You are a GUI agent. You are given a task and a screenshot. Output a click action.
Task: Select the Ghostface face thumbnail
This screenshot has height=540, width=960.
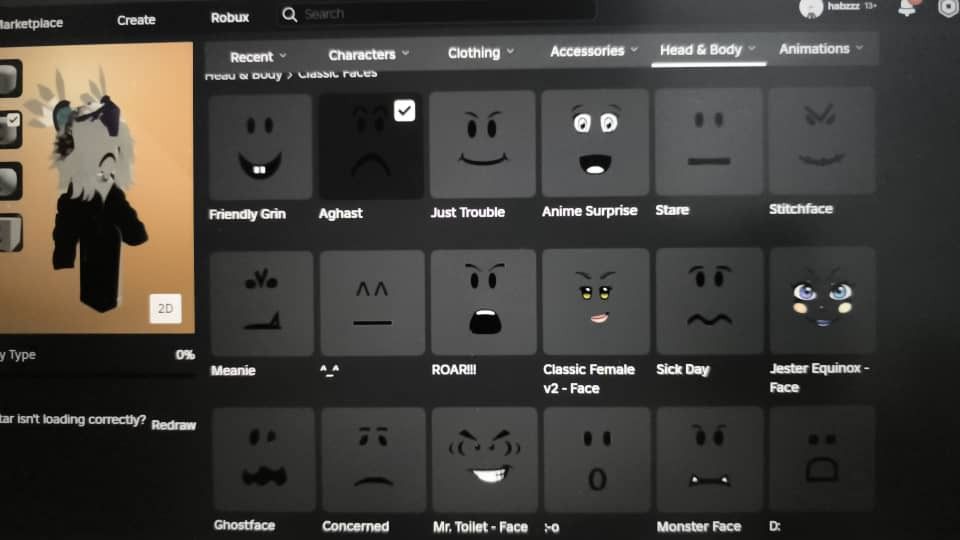[263, 460]
